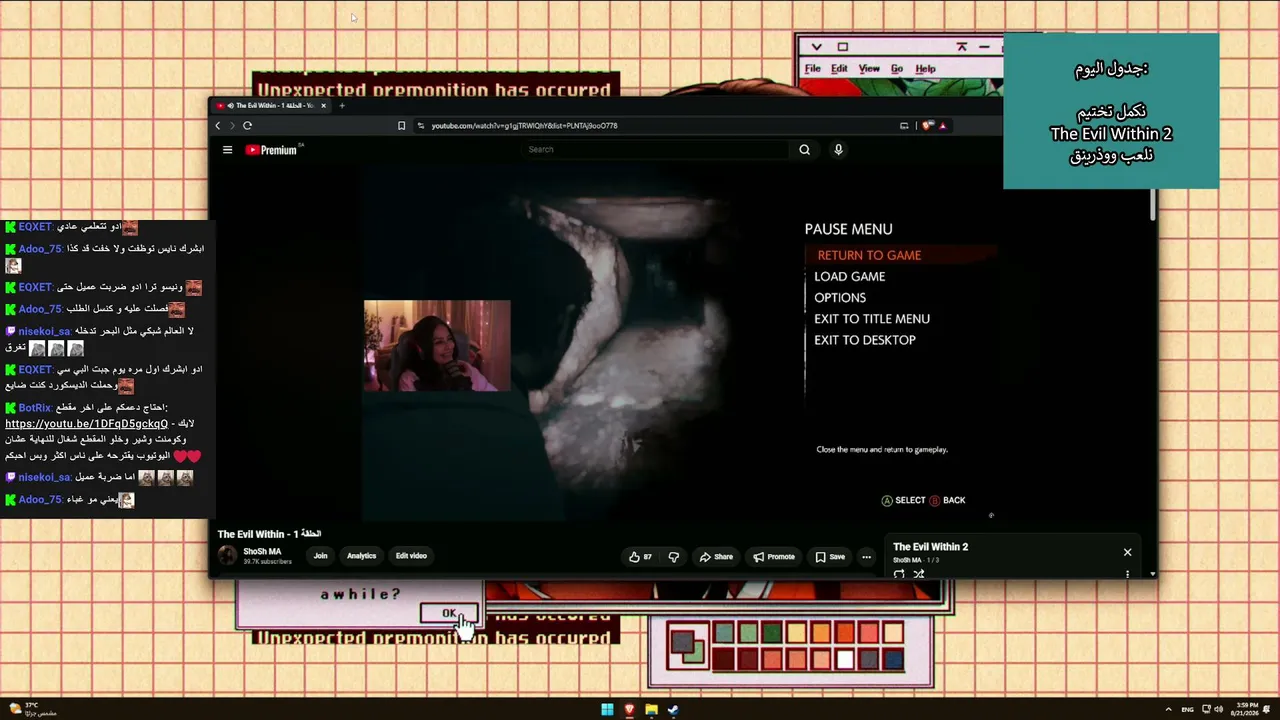Image resolution: width=1280 pixels, height=720 pixels.
Task: Click the YouTube search magnifier button
Action: [804, 150]
